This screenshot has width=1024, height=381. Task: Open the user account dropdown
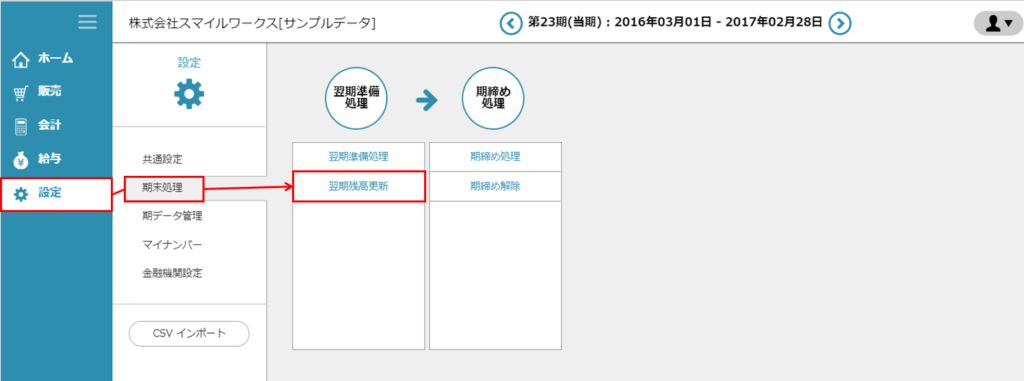coord(998,24)
